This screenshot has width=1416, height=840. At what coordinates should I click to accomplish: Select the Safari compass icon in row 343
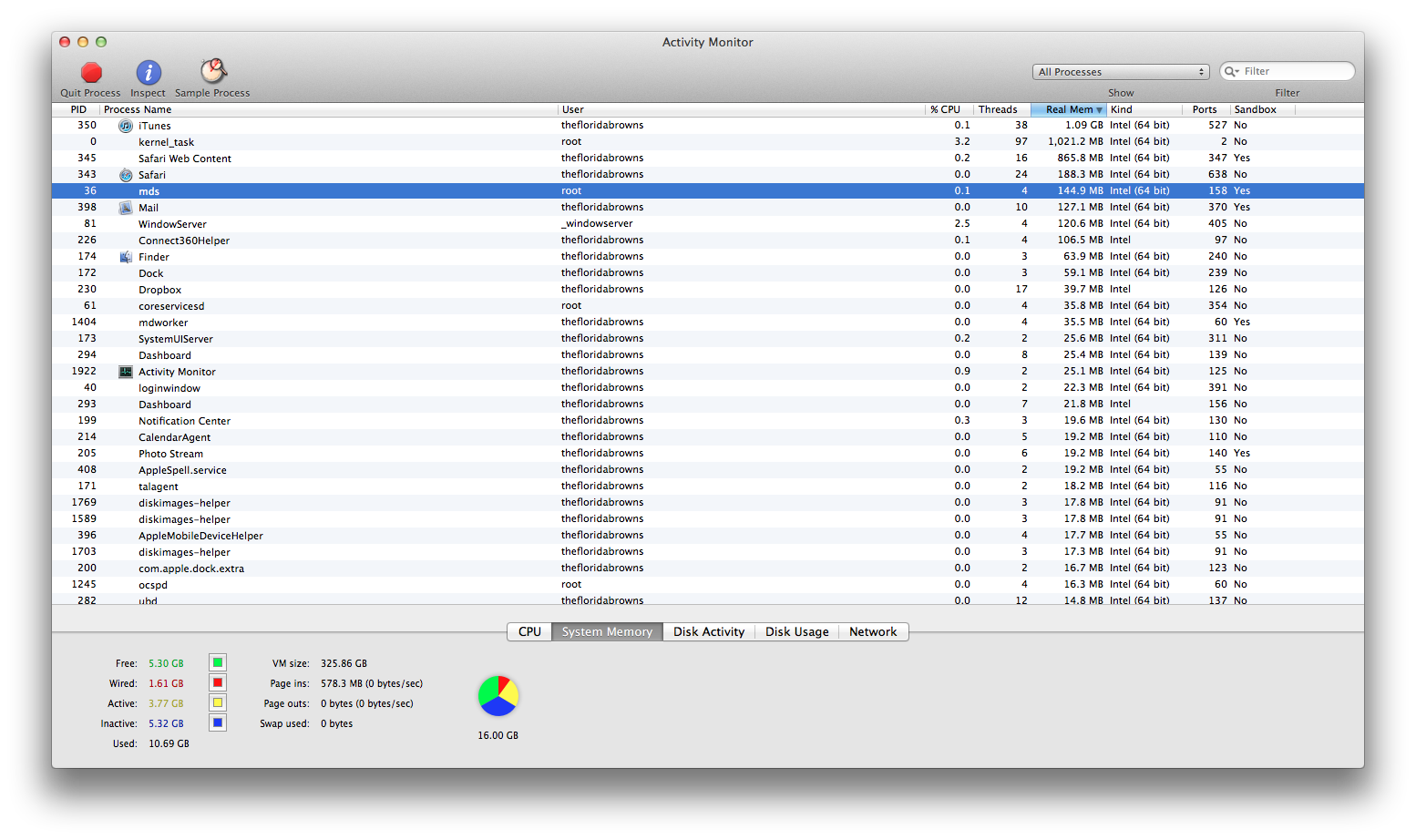click(x=126, y=175)
